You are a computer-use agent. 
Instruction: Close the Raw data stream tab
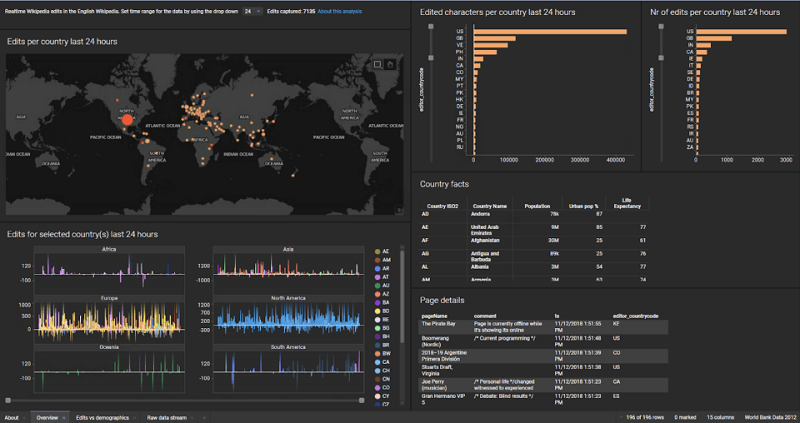192,418
